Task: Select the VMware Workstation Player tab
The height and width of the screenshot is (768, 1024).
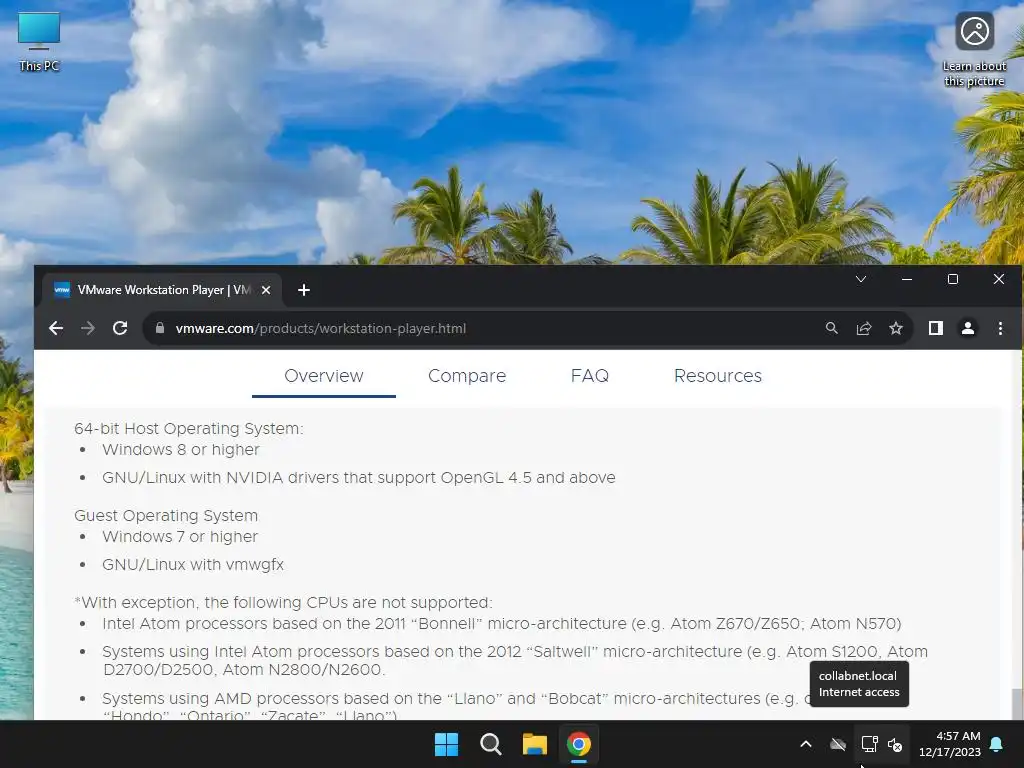Action: (x=162, y=290)
